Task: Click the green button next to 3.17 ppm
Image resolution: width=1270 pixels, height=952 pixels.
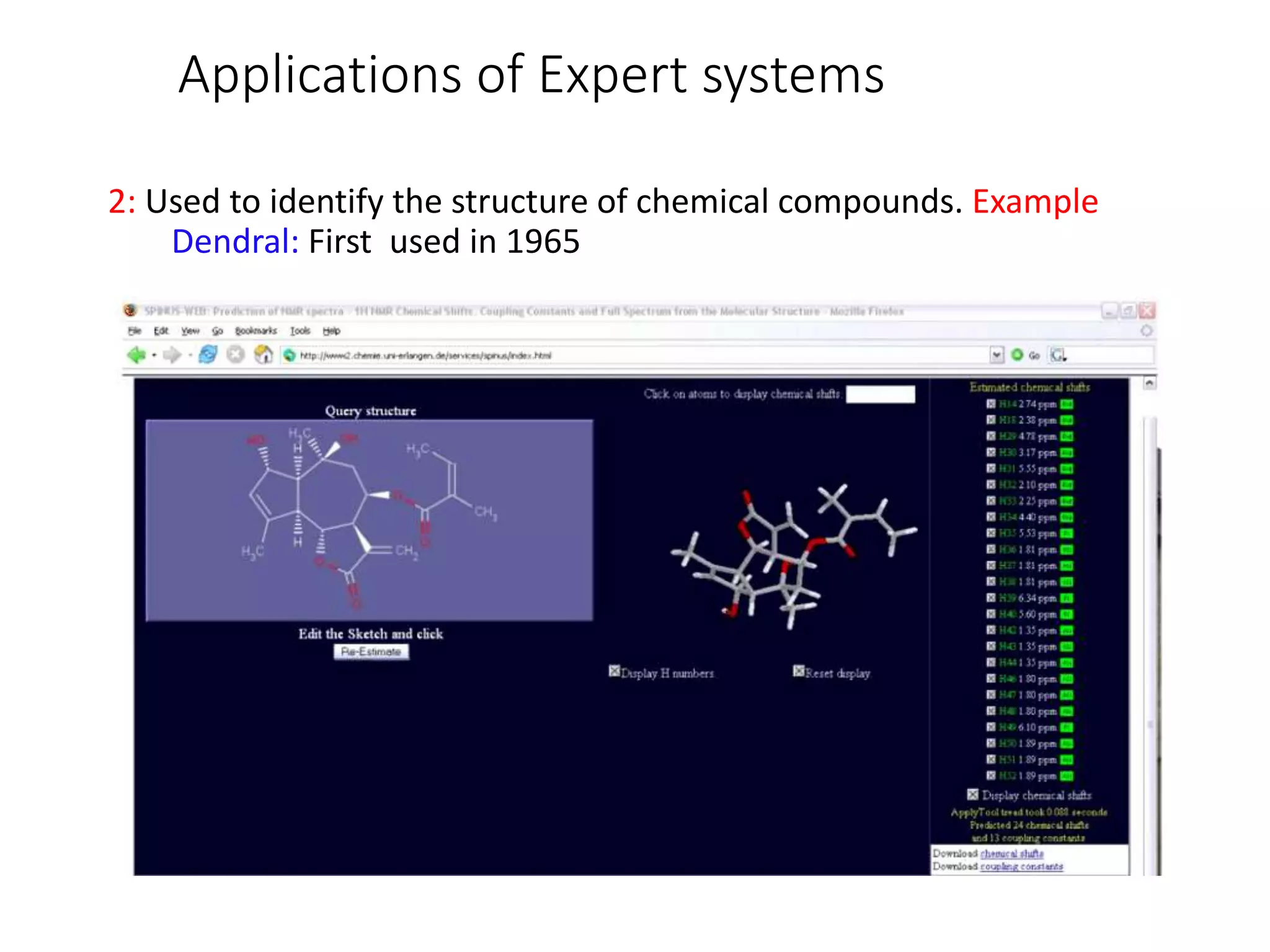Action: [x=1067, y=452]
